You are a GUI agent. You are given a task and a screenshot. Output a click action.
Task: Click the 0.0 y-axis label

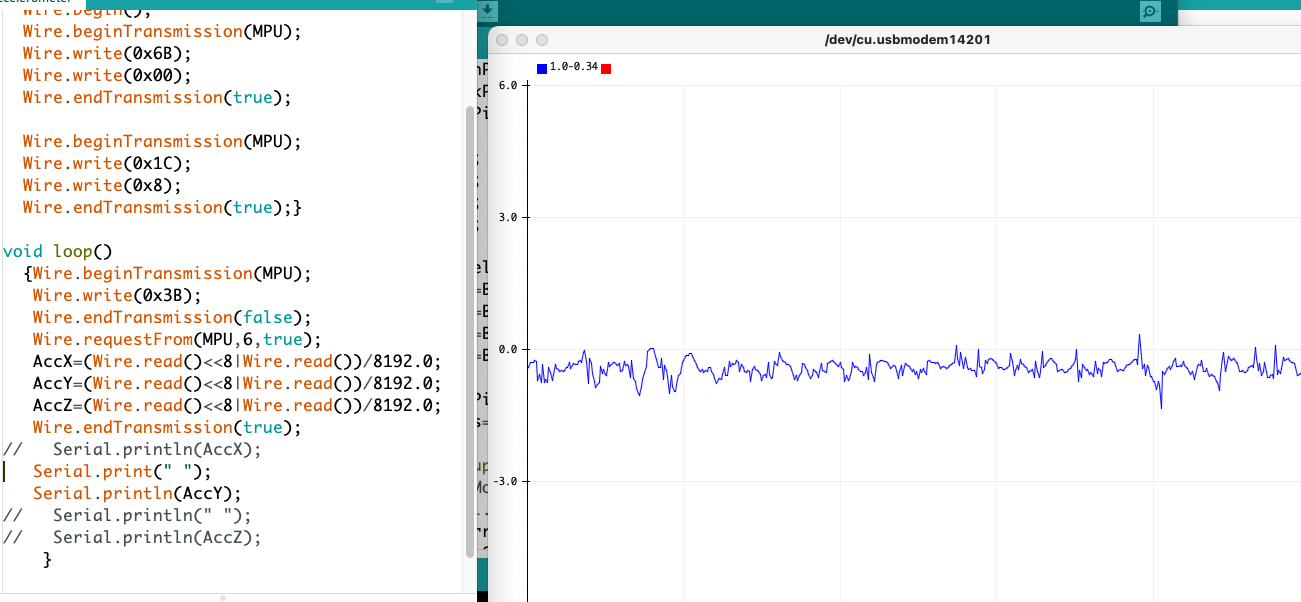(506, 349)
